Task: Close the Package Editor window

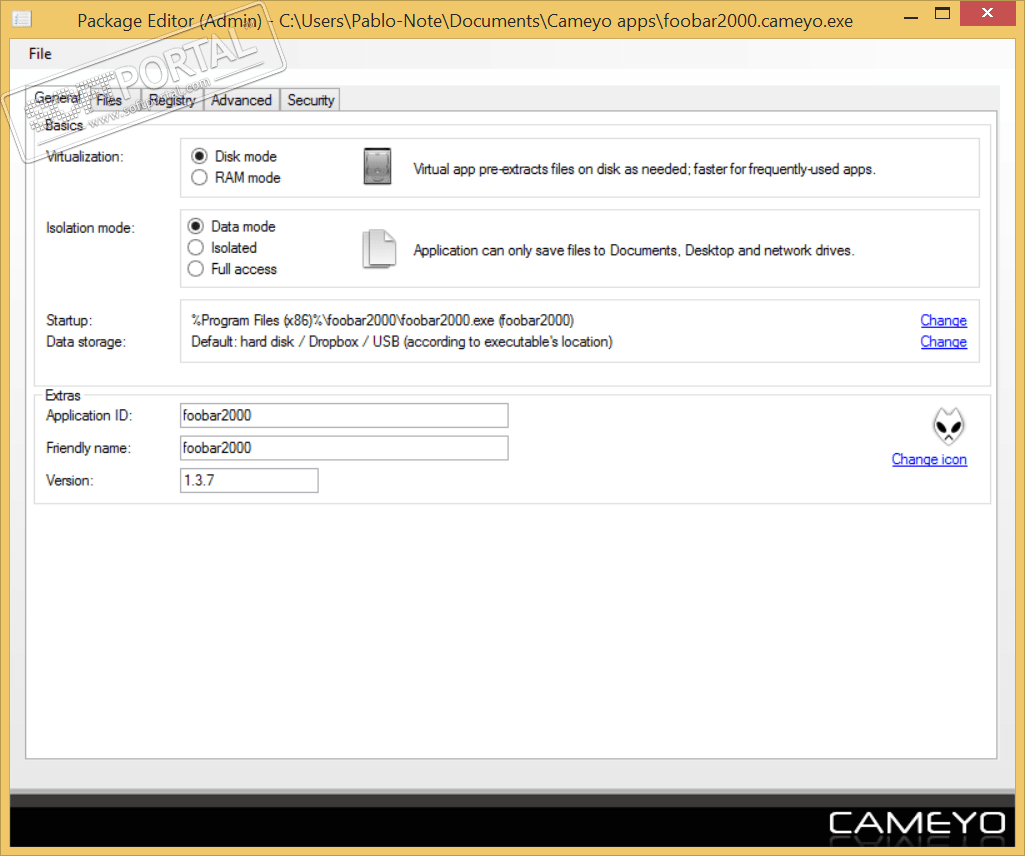Action: (987, 13)
